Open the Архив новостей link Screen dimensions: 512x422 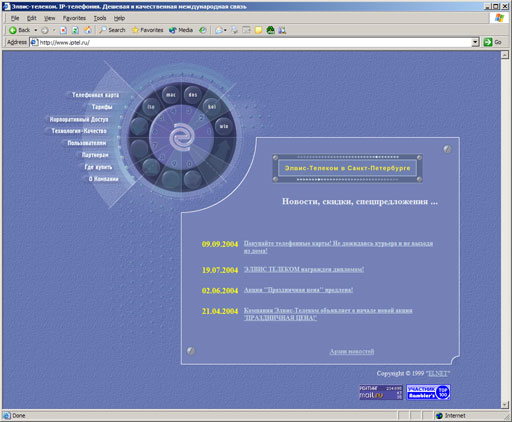coord(352,351)
